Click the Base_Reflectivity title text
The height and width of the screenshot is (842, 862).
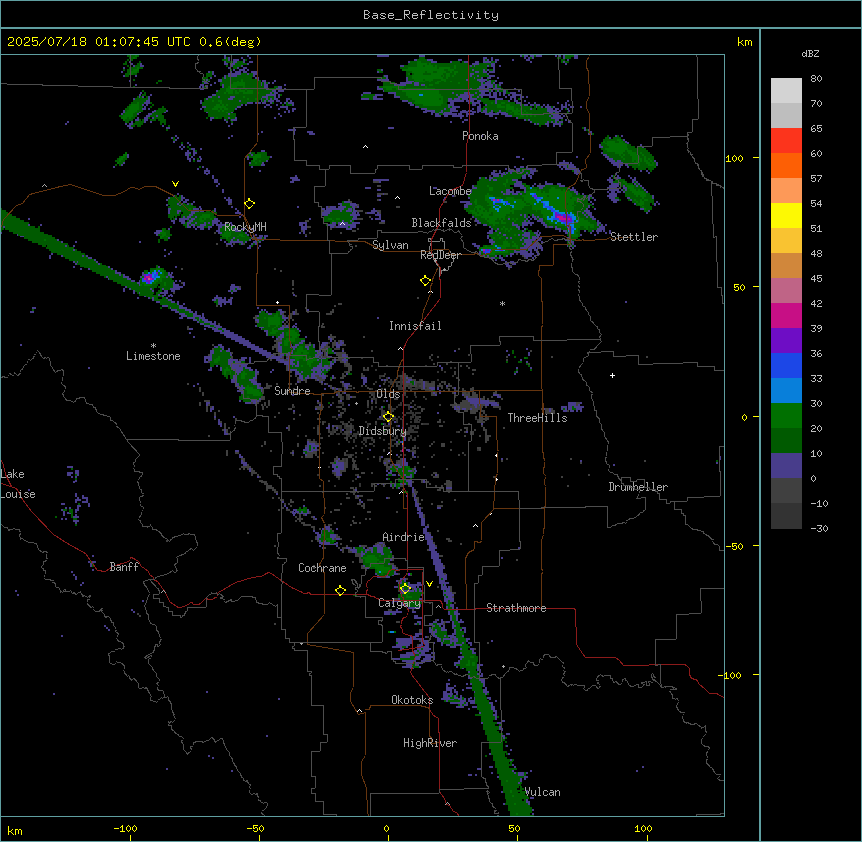tap(431, 15)
